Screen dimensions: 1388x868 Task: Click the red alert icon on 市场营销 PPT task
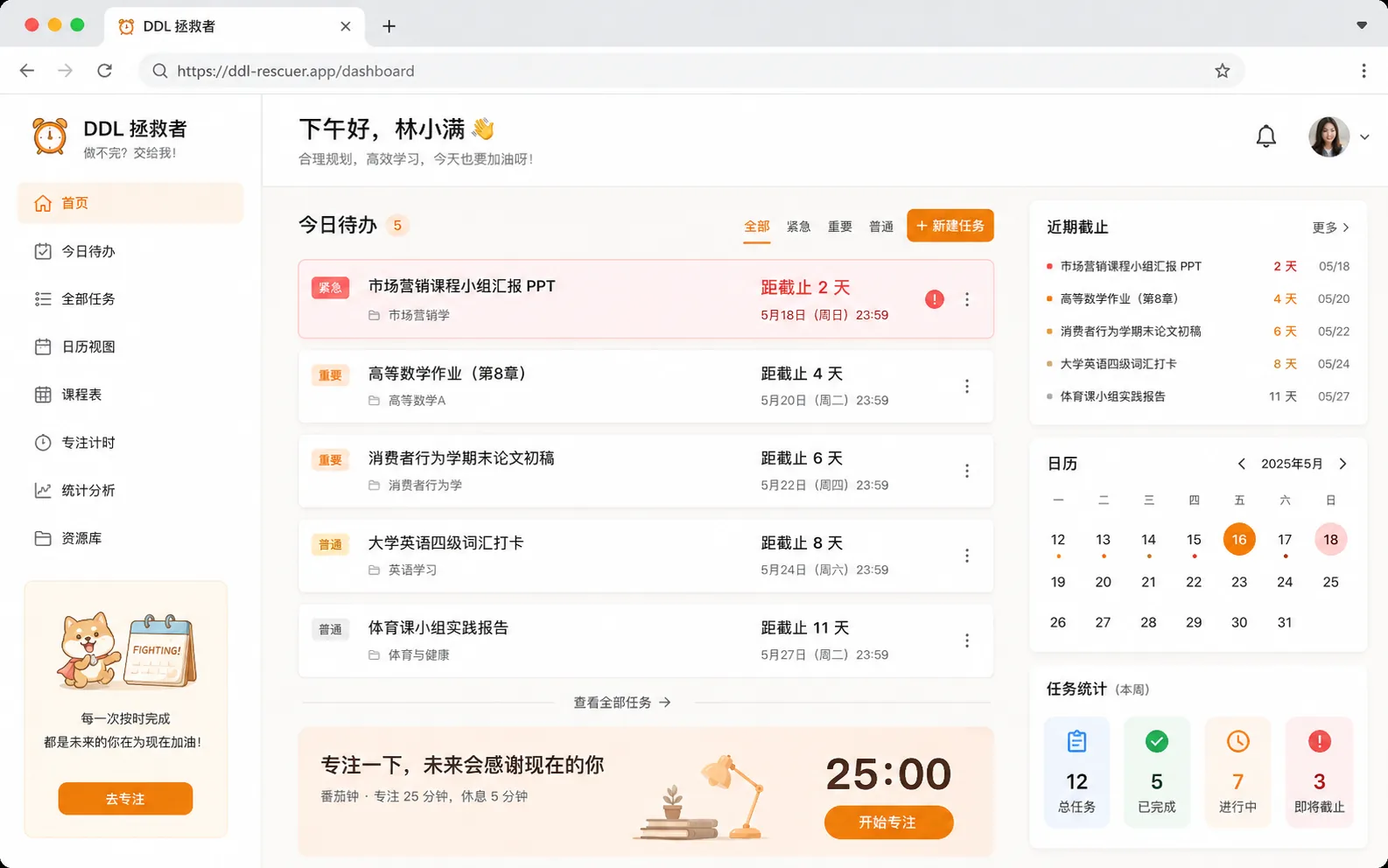point(935,299)
